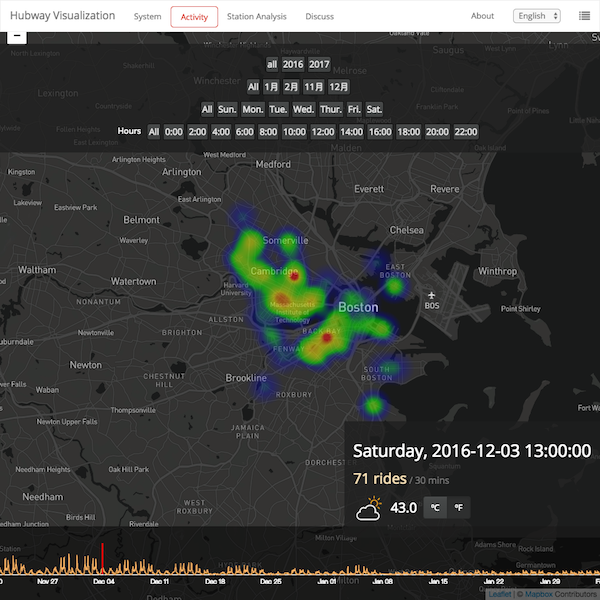Choose the 10:00 hour filter

[294, 132]
